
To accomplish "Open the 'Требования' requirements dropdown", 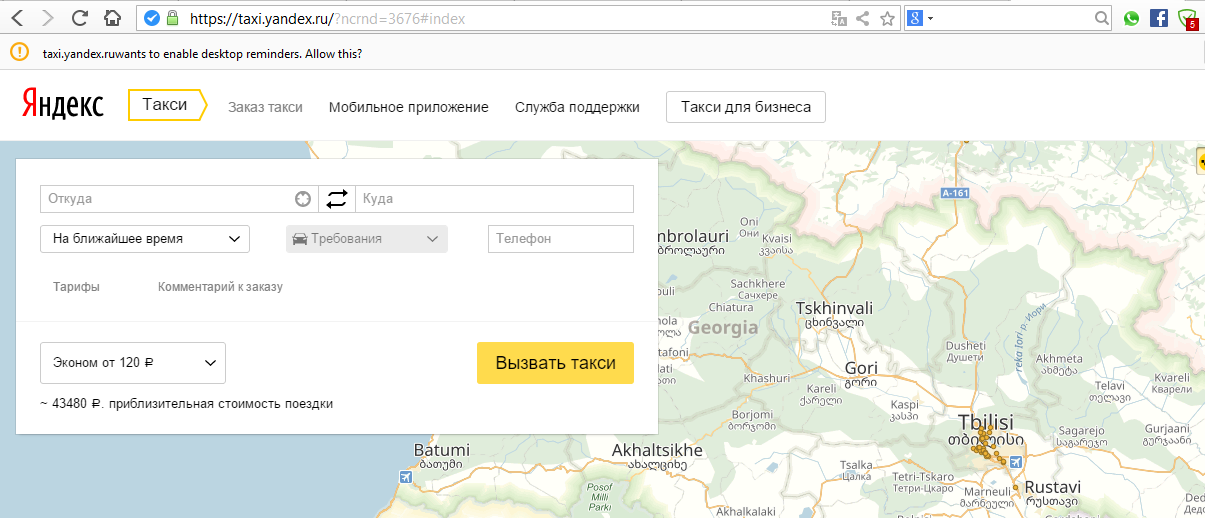I will coord(367,239).
